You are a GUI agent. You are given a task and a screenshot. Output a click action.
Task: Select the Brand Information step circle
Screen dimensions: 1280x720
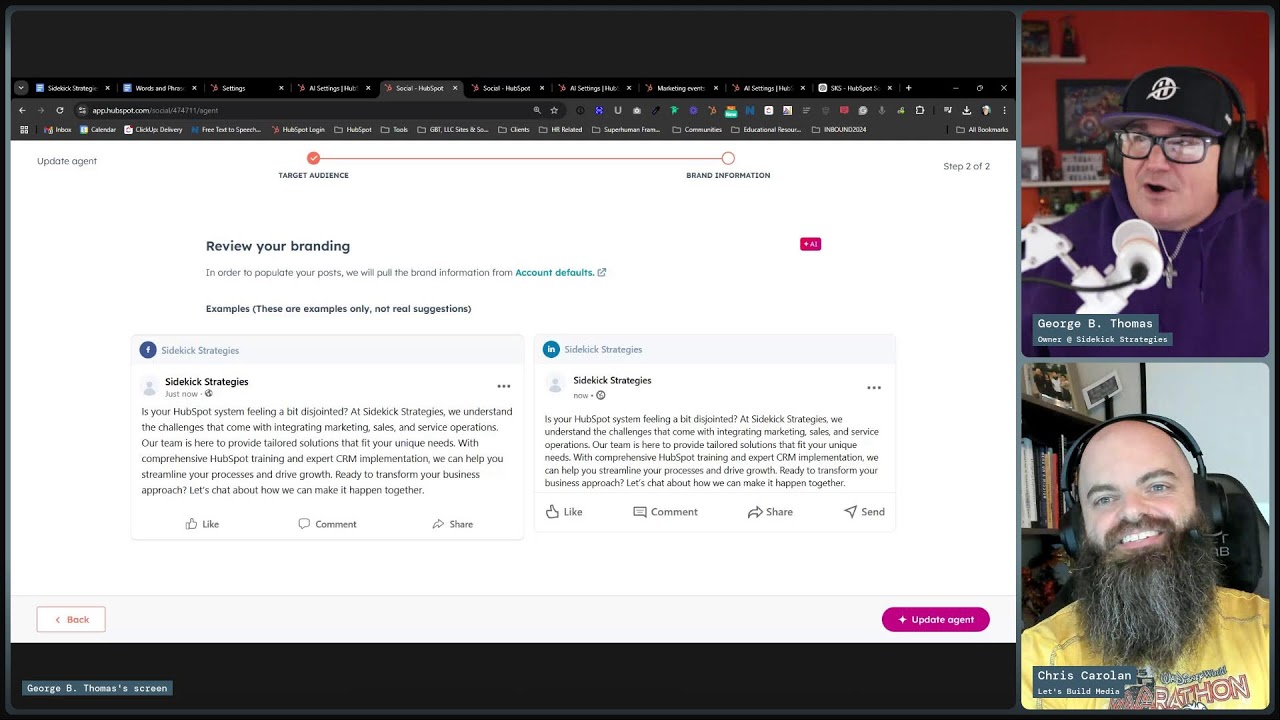728,158
